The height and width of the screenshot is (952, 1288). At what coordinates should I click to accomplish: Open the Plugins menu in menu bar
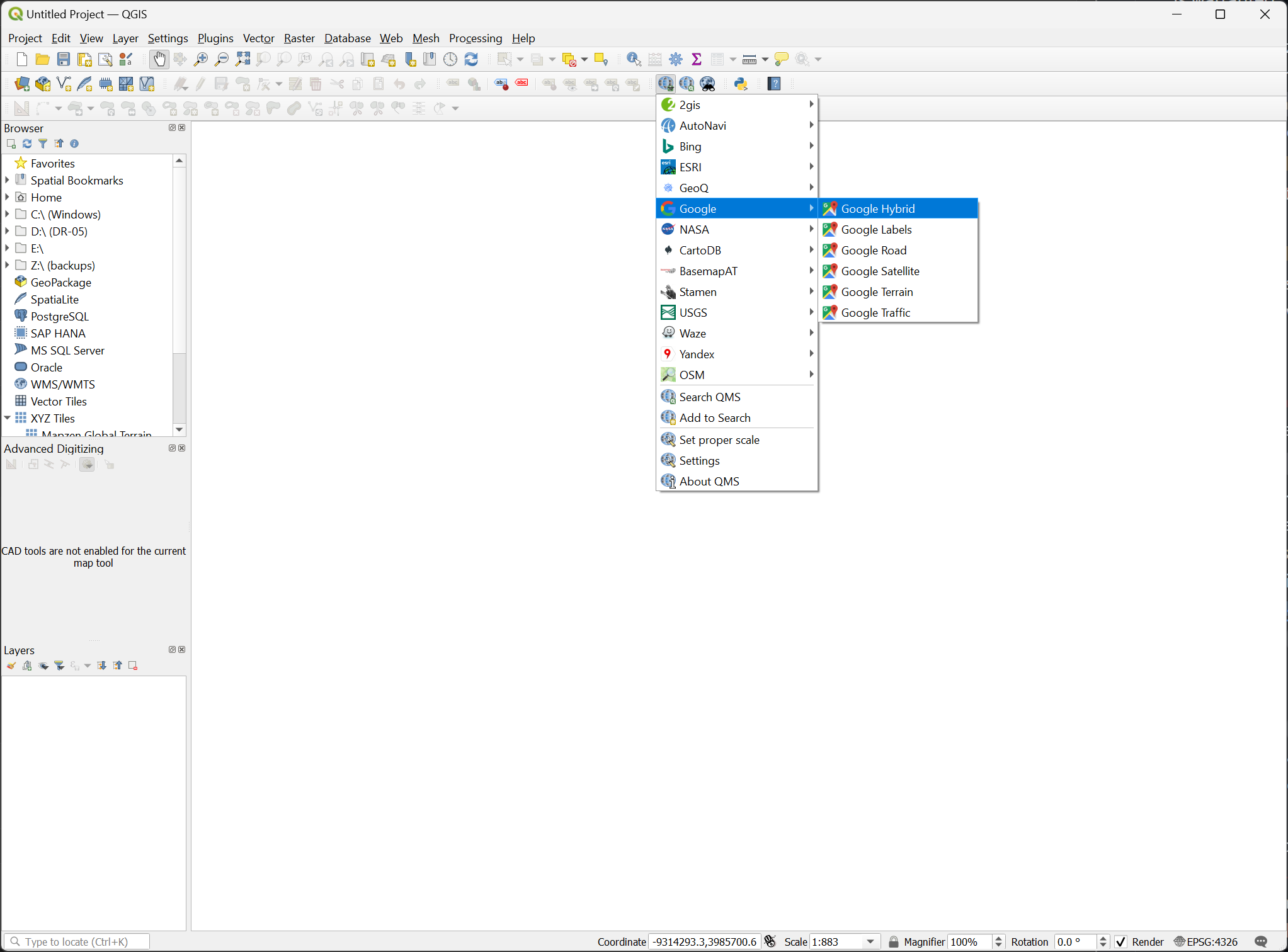pyautogui.click(x=215, y=38)
